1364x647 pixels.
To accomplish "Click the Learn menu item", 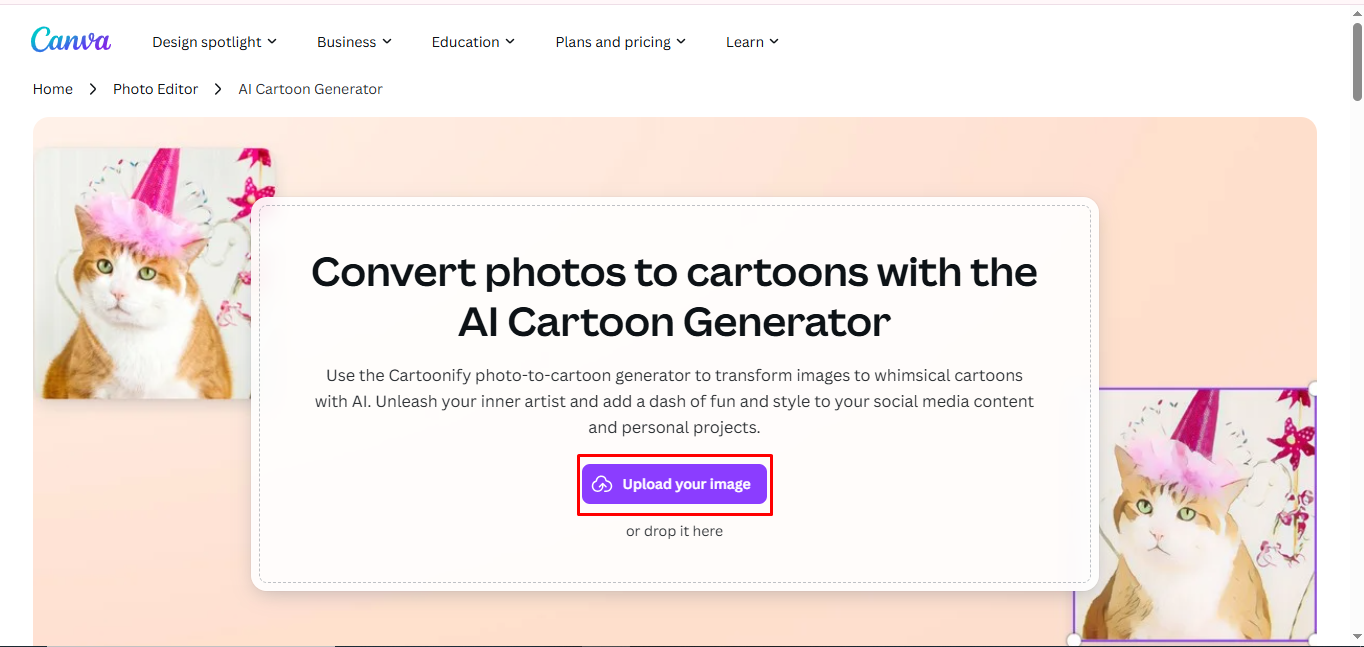I will [745, 42].
